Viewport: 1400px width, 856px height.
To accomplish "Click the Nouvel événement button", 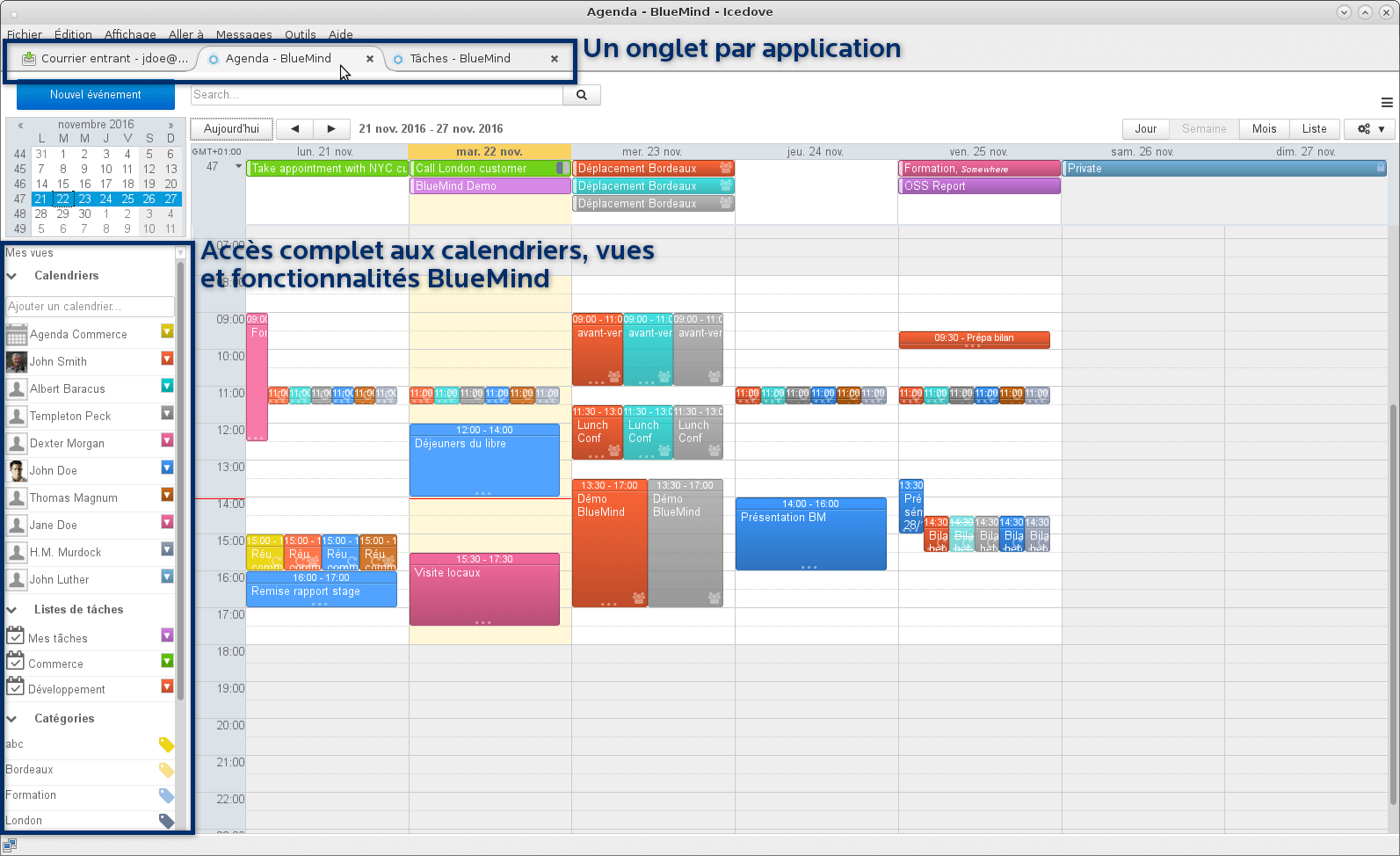I will (95, 95).
